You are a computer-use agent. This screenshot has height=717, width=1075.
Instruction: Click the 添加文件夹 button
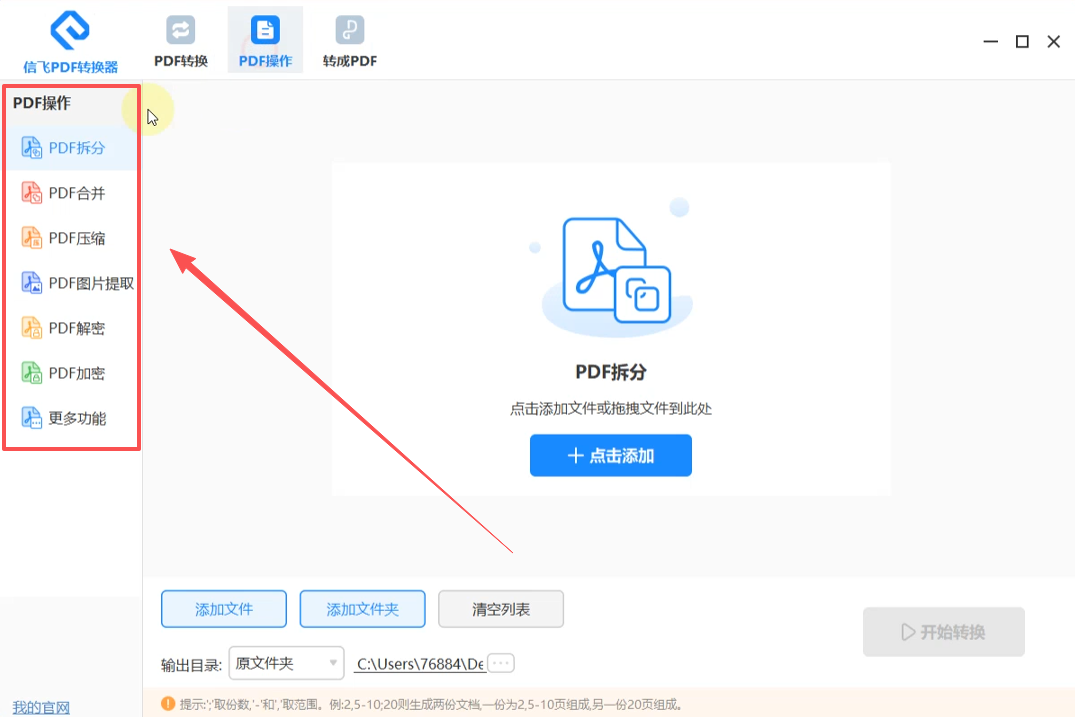click(x=363, y=609)
